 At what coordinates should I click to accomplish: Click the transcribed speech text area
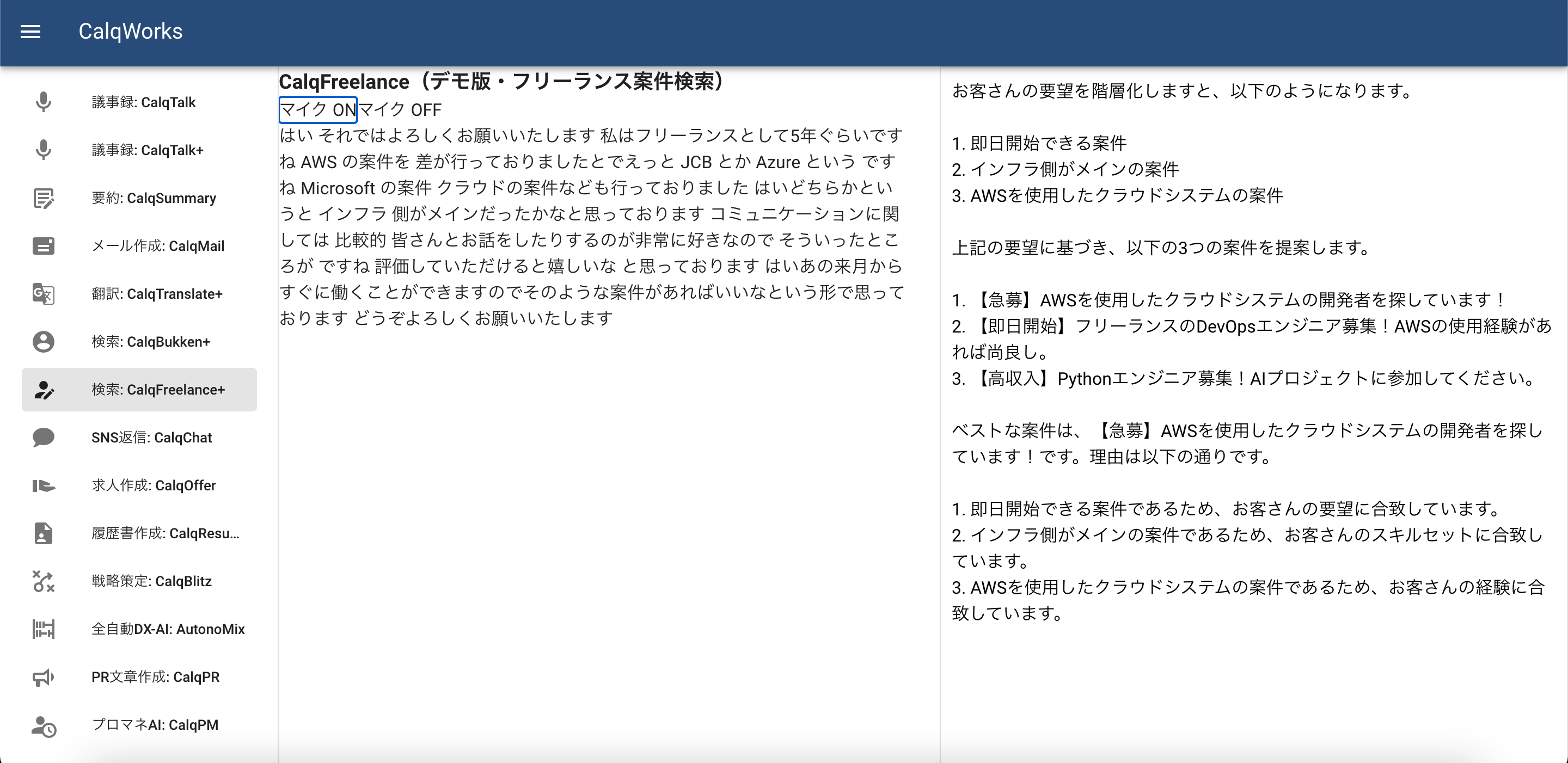(x=590, y=226)
